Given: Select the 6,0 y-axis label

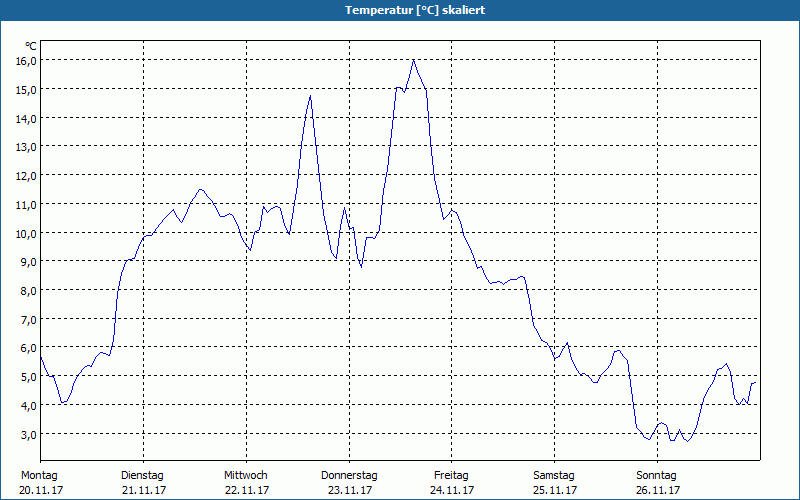Looking at the screenshot, I should [x=28, y=348].
